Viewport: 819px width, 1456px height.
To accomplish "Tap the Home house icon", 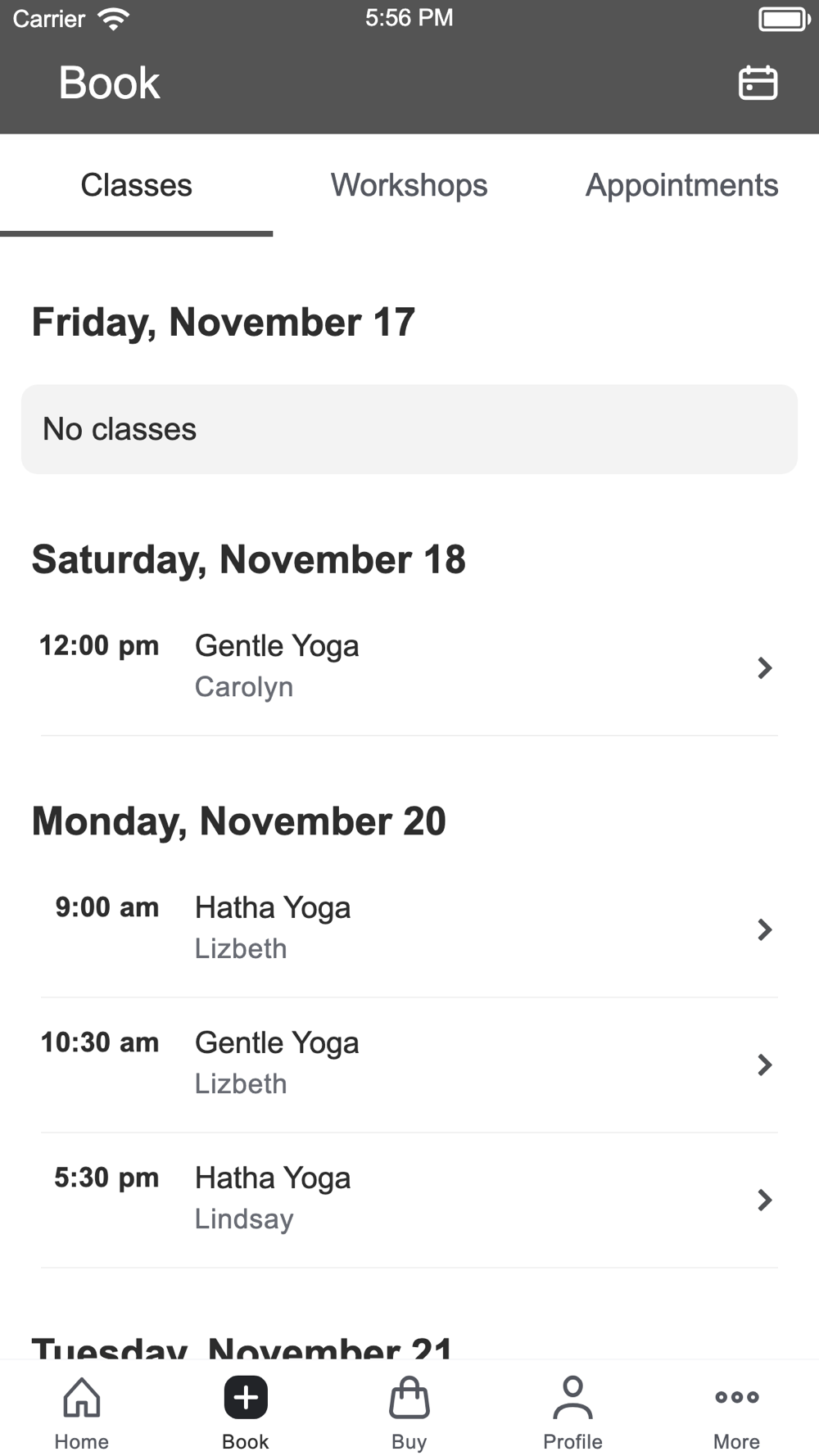I will coord(82,1397).
